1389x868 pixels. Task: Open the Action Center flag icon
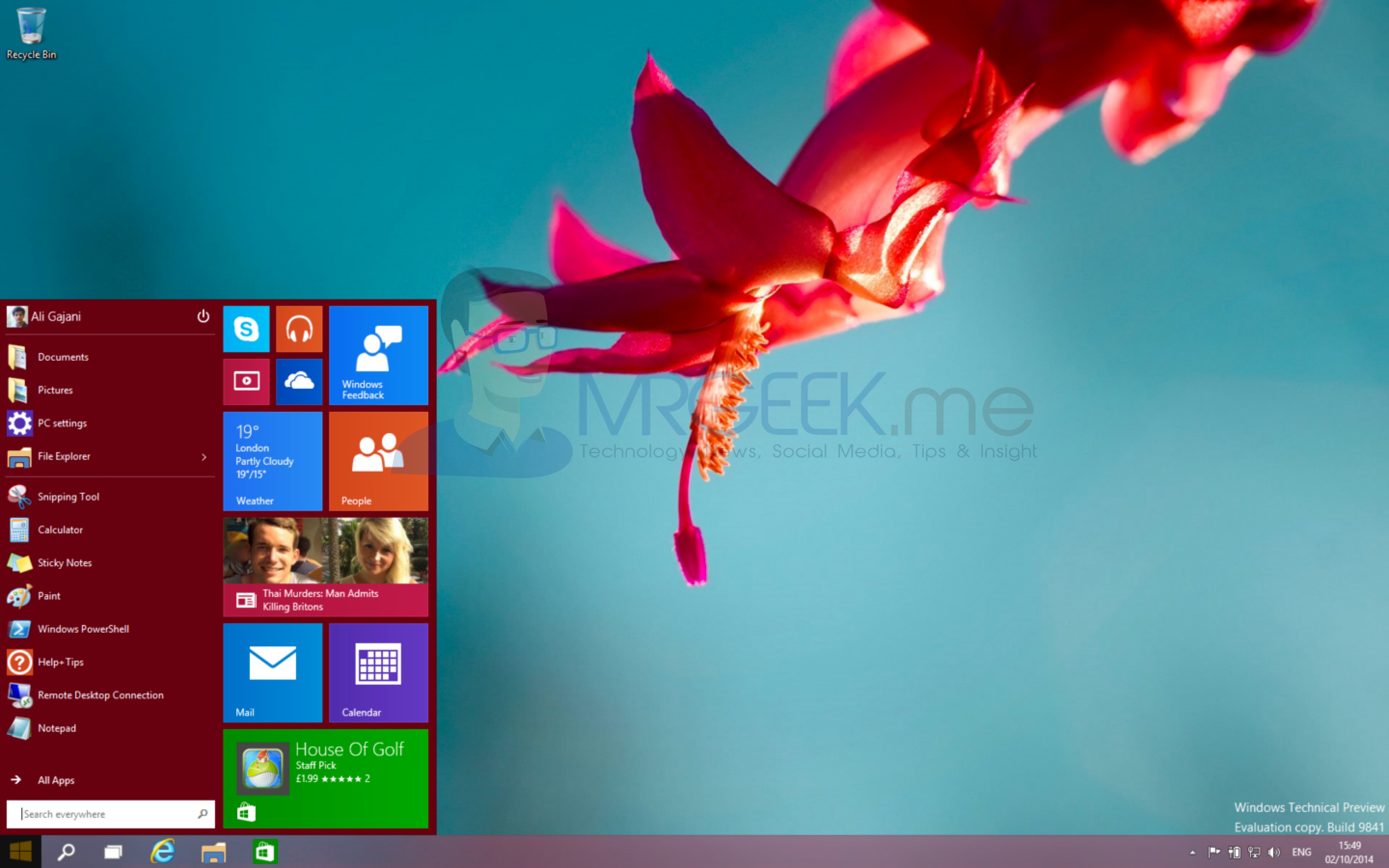(1213, 853)
